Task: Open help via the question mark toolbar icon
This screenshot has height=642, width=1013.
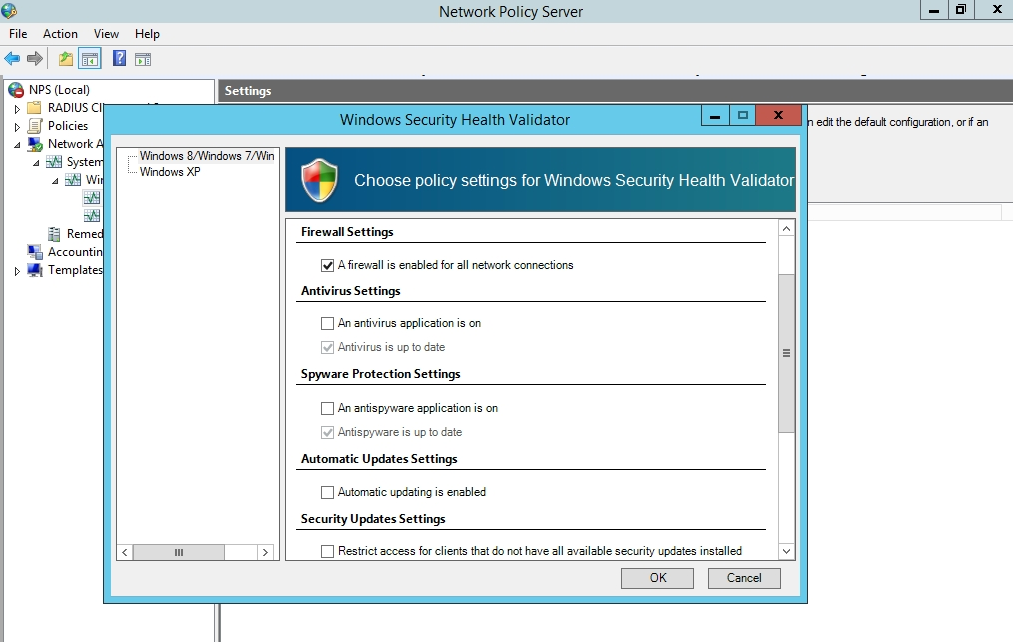Action: coord(120,58)
